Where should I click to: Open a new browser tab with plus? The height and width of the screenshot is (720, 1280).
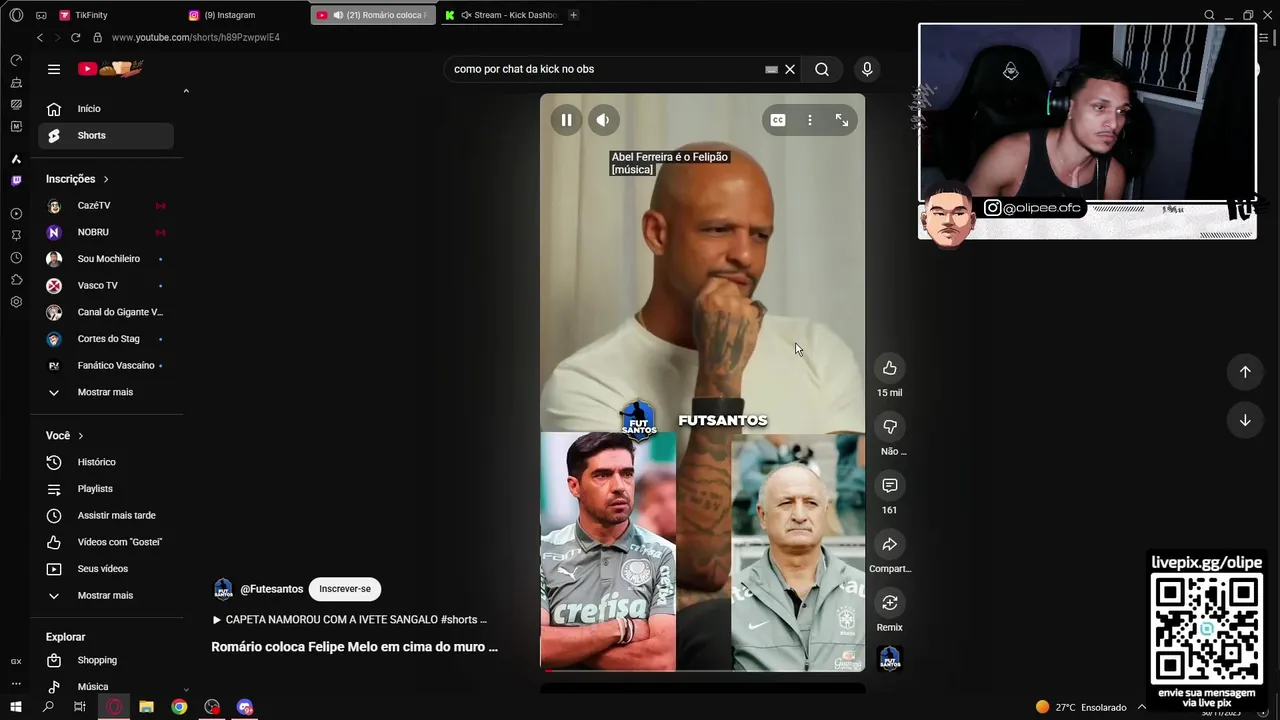coord(573,15)
